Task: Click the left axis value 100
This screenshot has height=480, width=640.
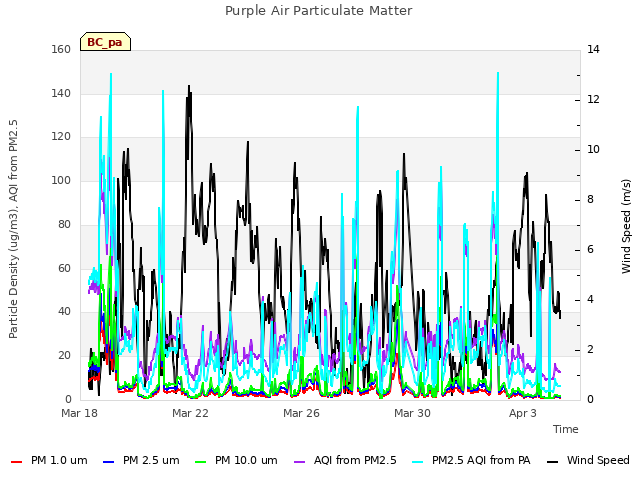Action: [x=61, y=180]
